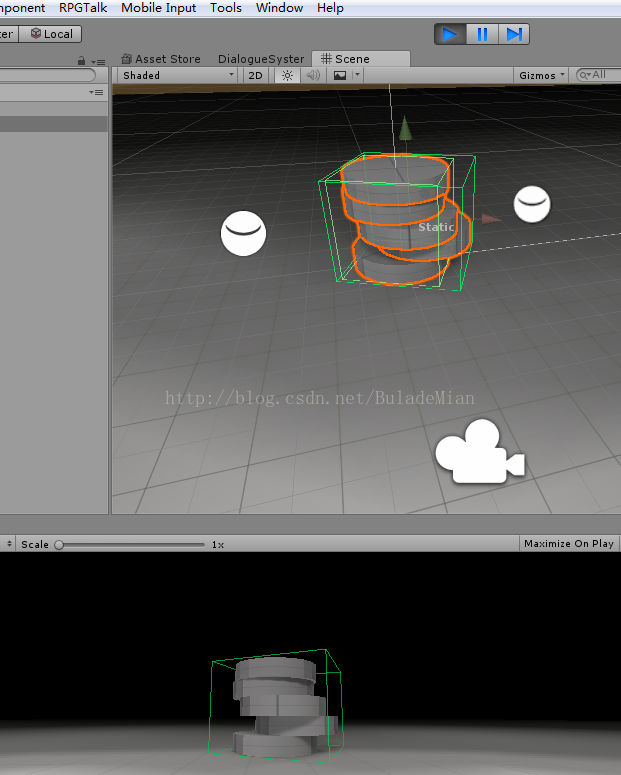
Task: Advance one frame with the Step button
Action: (514, 34)
